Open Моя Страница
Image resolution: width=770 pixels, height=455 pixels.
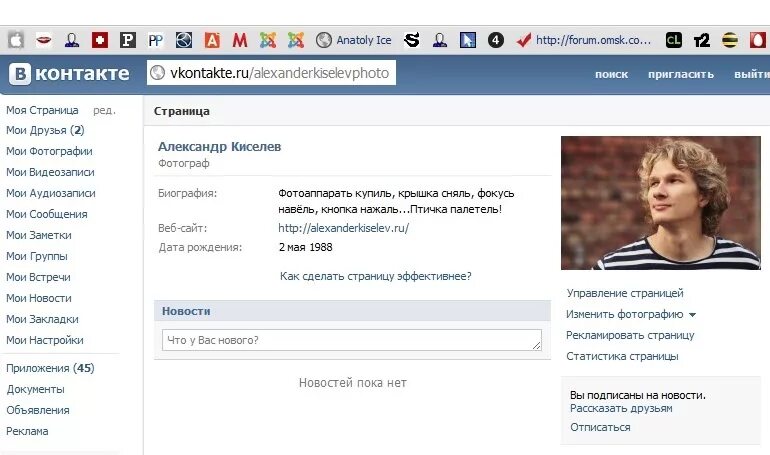(42, 110)
